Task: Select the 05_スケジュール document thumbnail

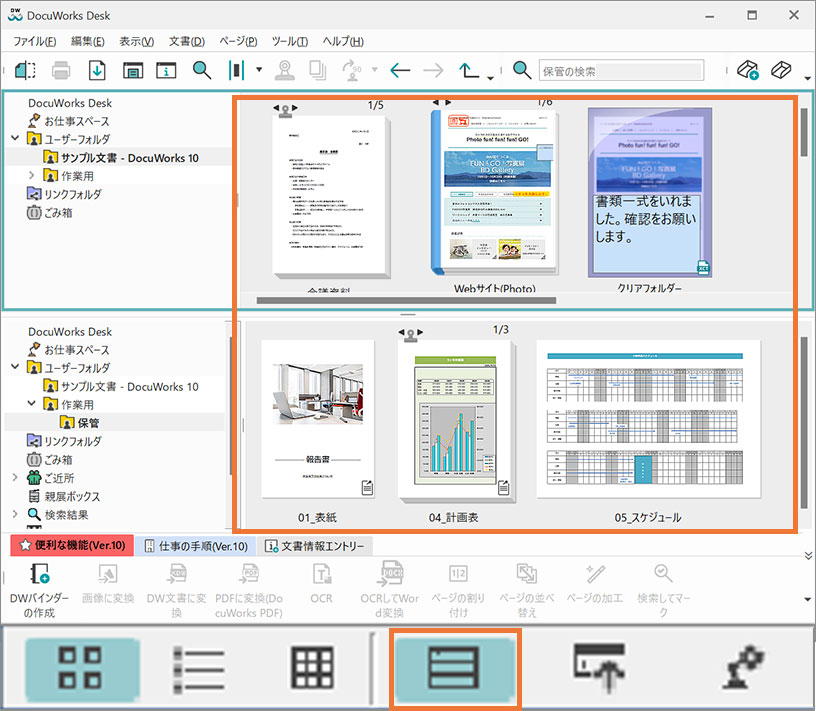Action: [648, 419]
